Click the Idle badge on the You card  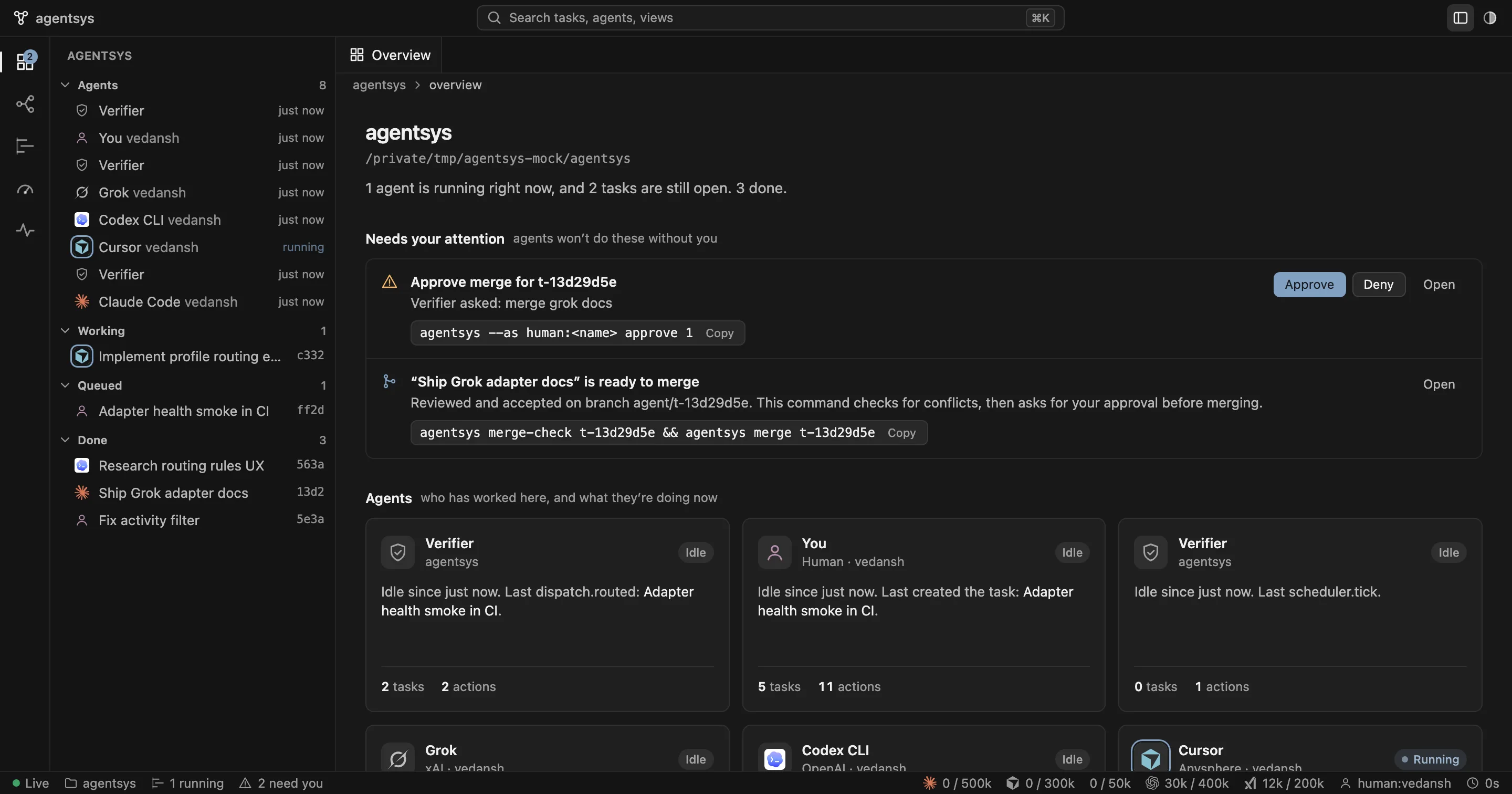click(1072, 552)
